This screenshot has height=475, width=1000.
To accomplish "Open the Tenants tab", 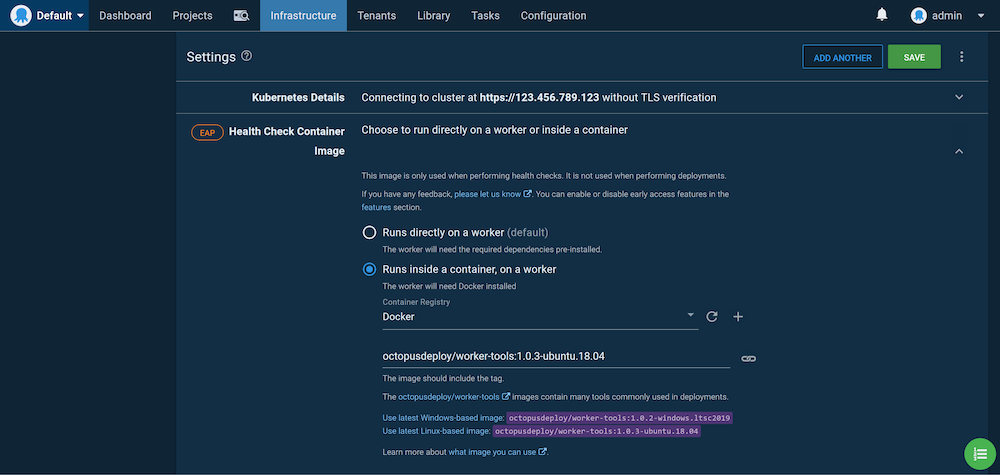I will (x=376, y=16).
